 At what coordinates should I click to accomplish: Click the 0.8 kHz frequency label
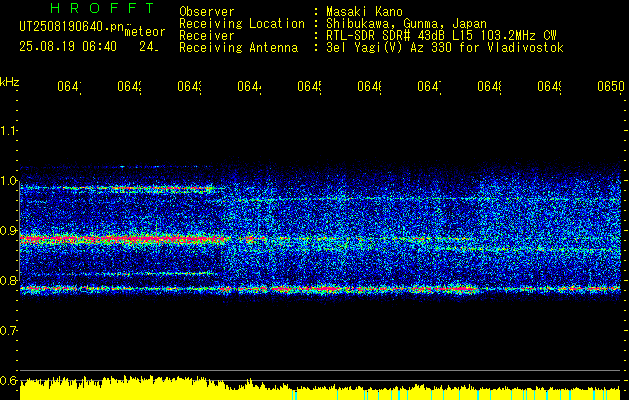tap(8, 280)
